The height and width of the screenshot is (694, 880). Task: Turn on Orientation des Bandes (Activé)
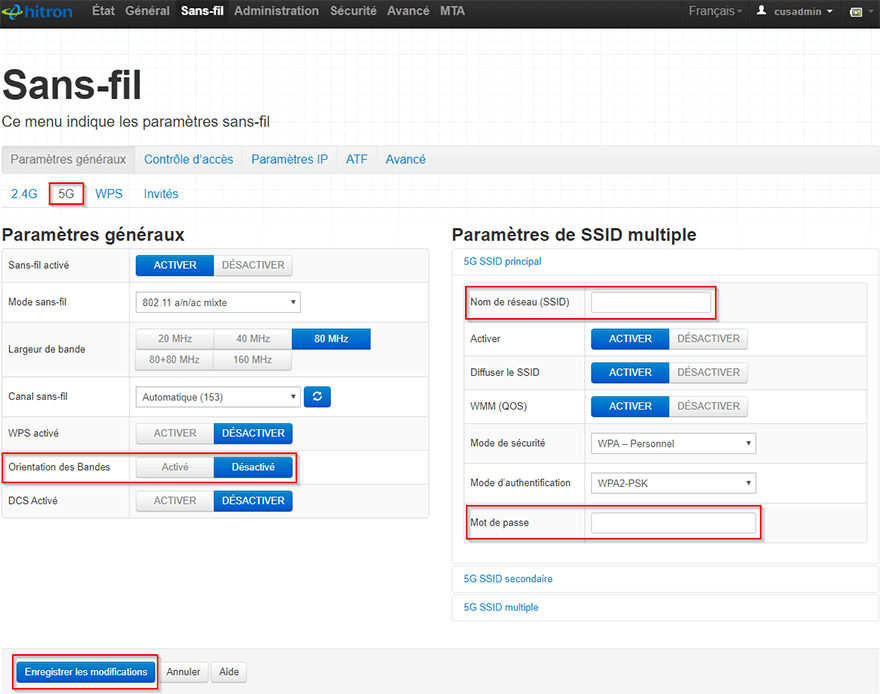[175, 467]
